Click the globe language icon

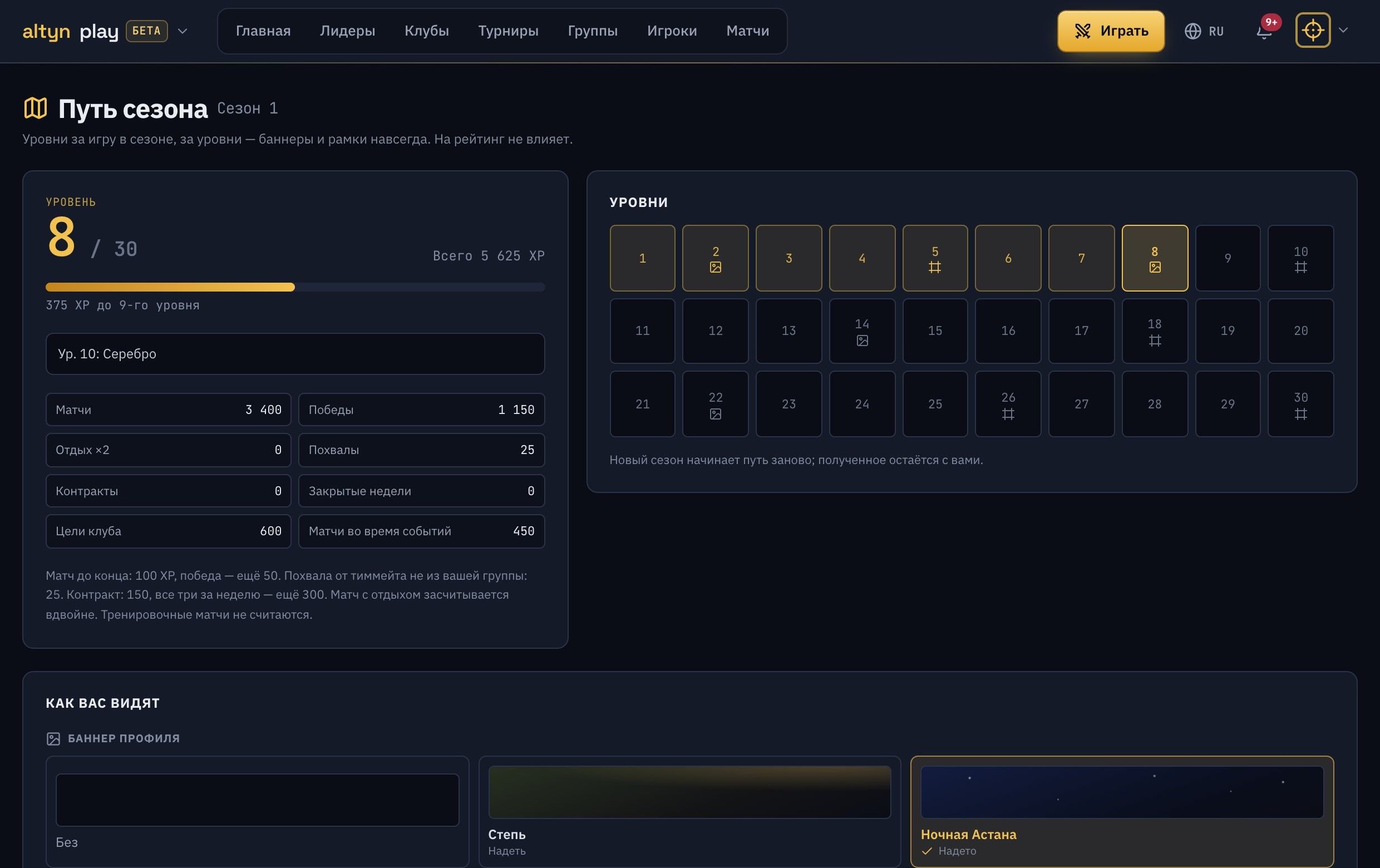(x=1192, y=31)
